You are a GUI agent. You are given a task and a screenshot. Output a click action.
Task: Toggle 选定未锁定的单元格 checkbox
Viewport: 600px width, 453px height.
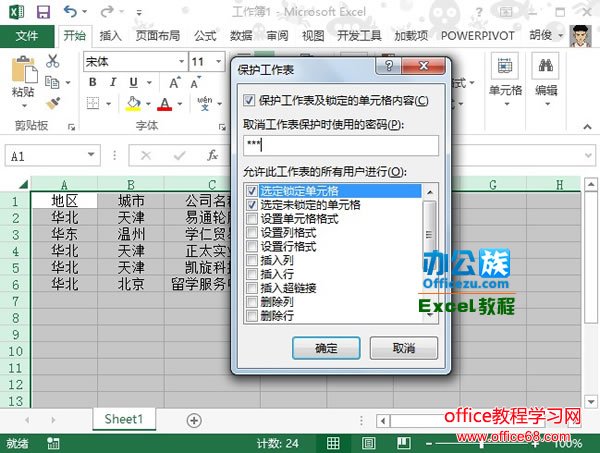(x=252, y=205)
